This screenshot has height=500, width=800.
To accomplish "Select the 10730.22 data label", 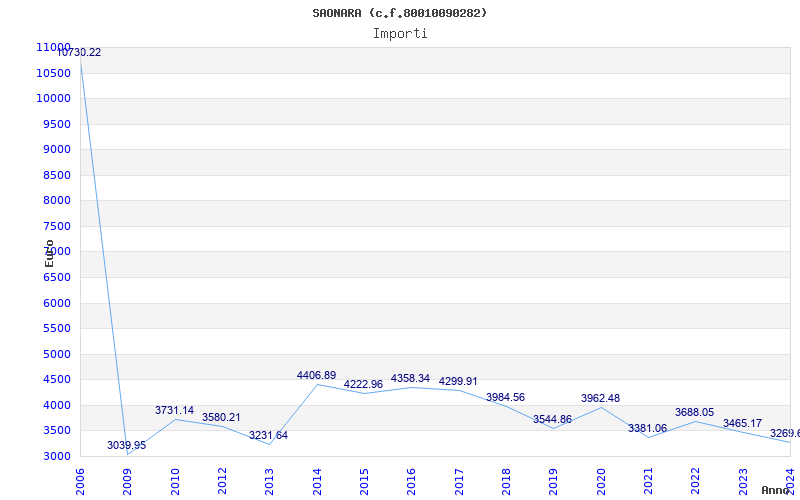I will tap(79, 53).
